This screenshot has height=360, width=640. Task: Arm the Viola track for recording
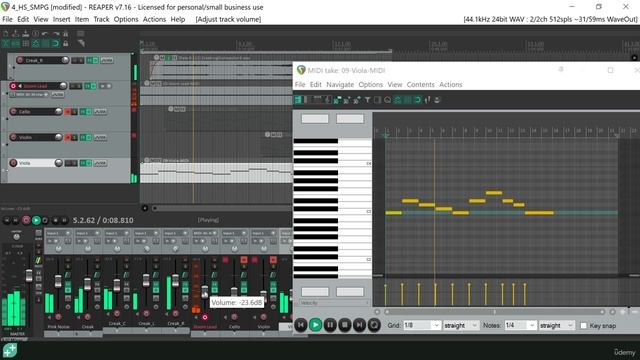coord(13,163)
